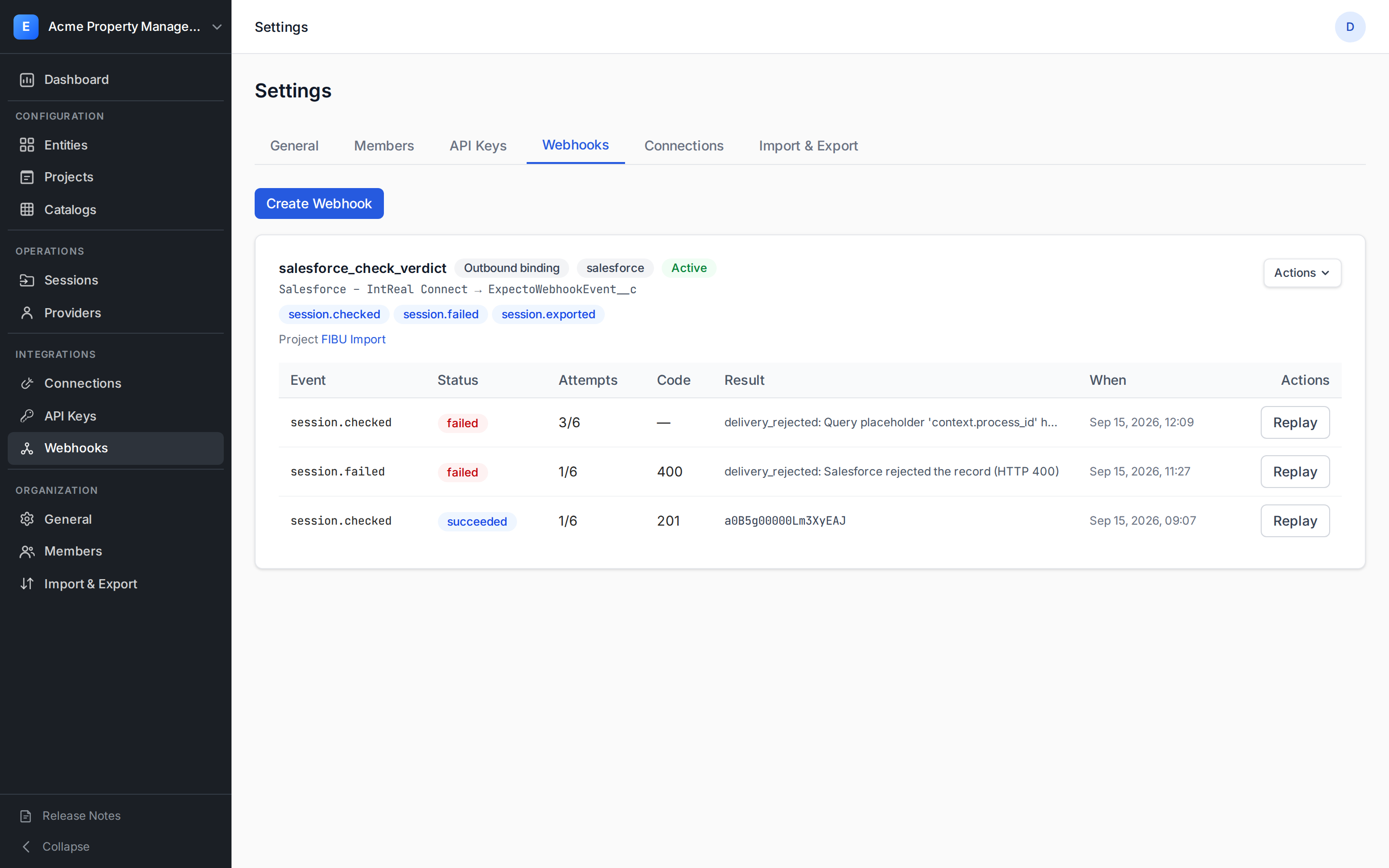Screen dimensions: 1389x868
Task: Click the organization General gear icon
Action: (x=27, y=519)
